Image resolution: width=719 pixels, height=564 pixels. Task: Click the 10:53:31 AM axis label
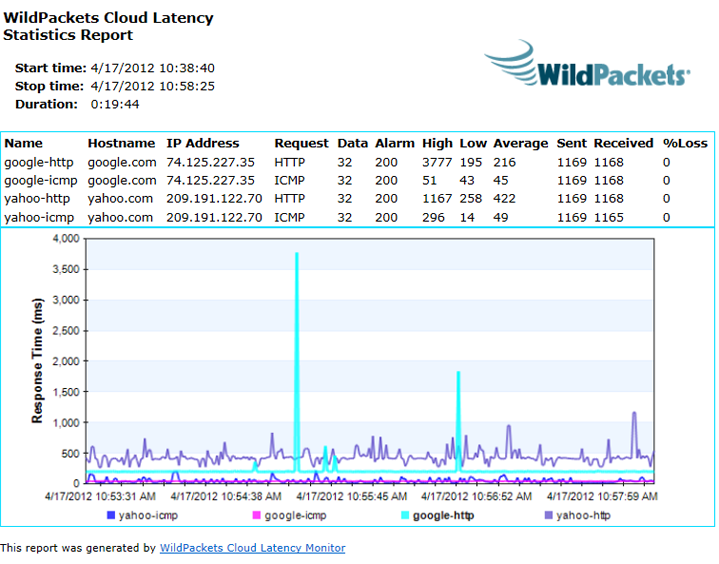point(100,496)
